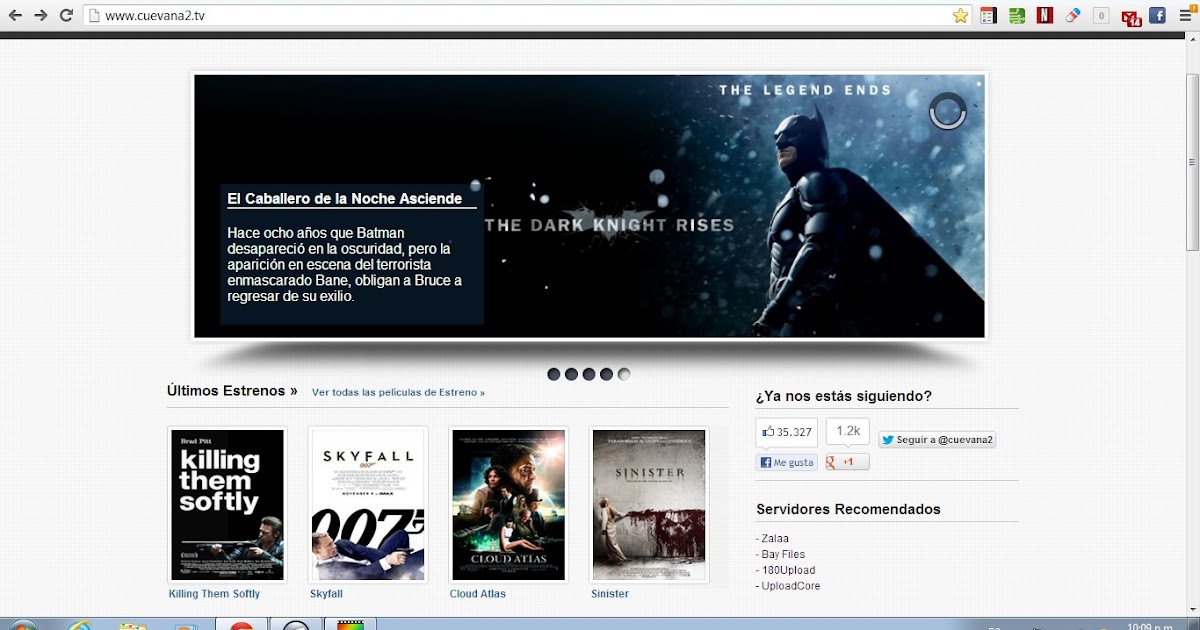Open the Sinister poster
Viewport: 1200px width, 630px height.
pos(649,504)
